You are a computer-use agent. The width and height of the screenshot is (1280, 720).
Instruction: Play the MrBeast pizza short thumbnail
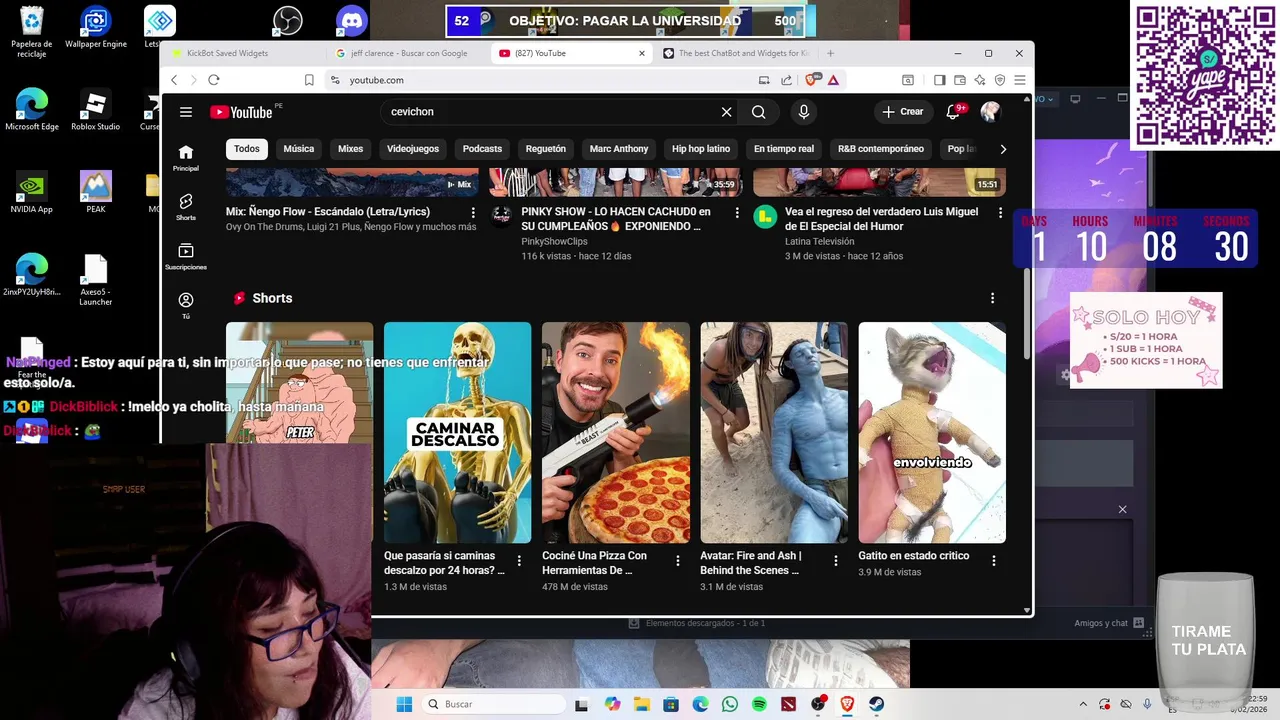pyautogui.click(x=616, y=432)
